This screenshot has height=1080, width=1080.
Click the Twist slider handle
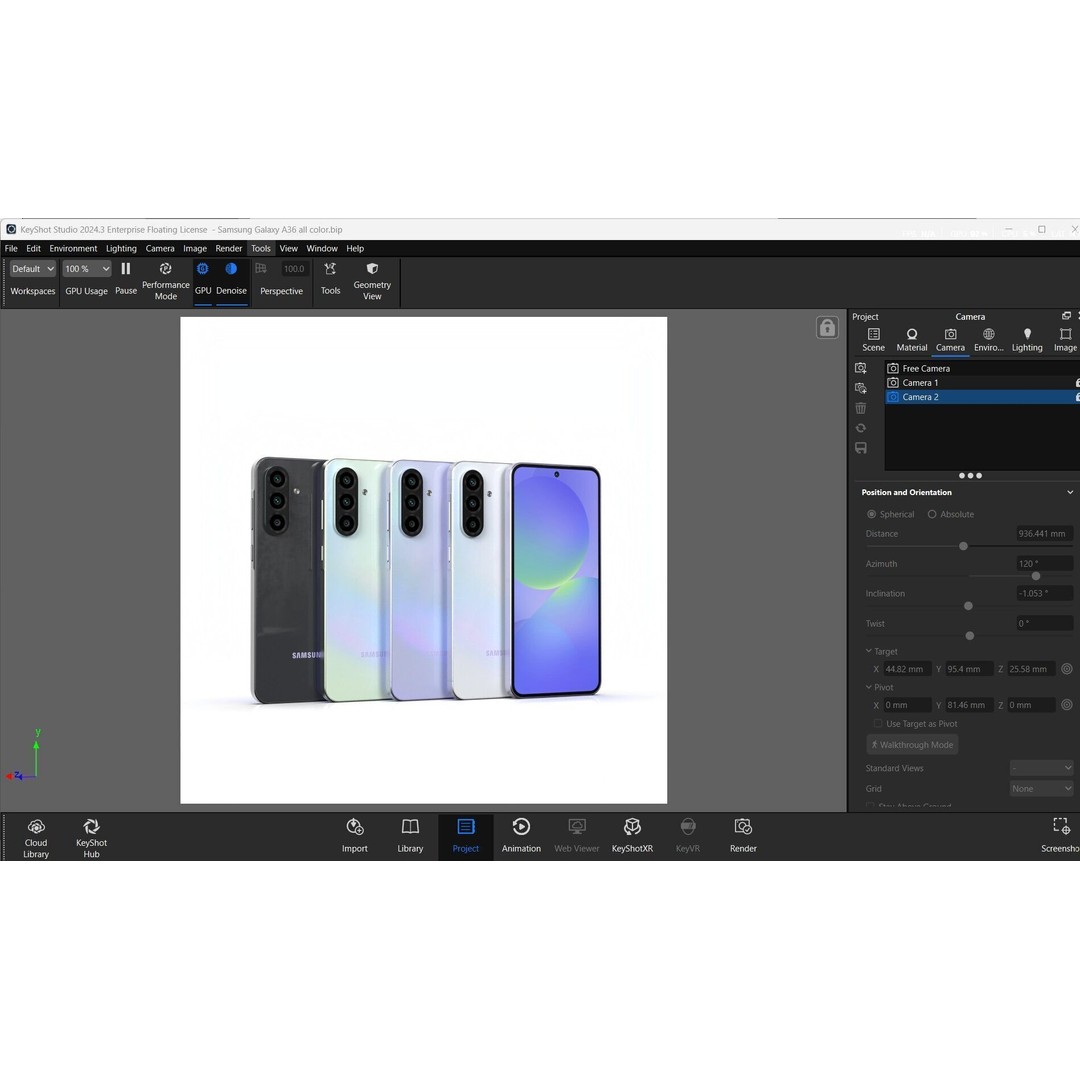[970, 636]
